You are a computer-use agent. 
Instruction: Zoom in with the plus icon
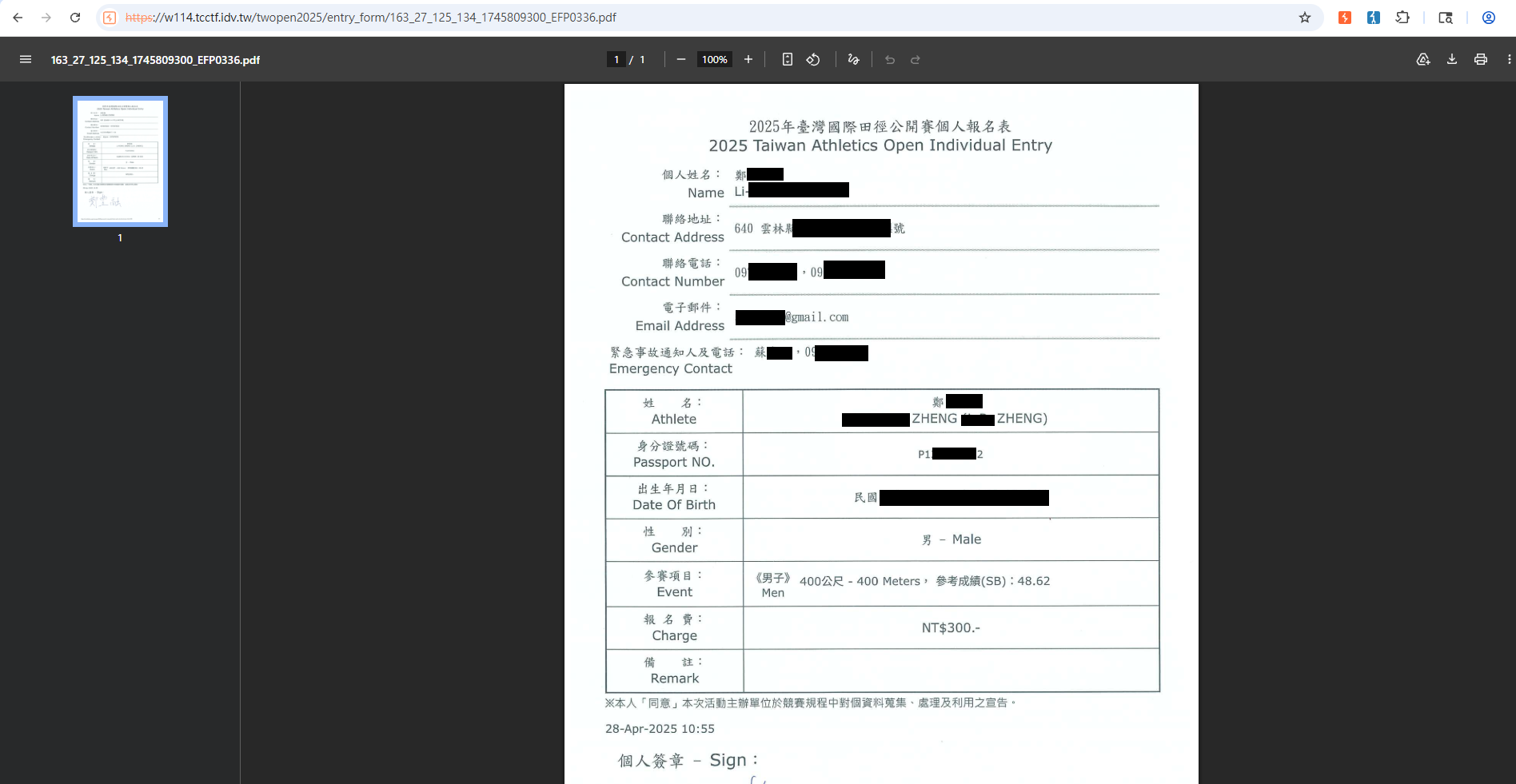(748, 59)
